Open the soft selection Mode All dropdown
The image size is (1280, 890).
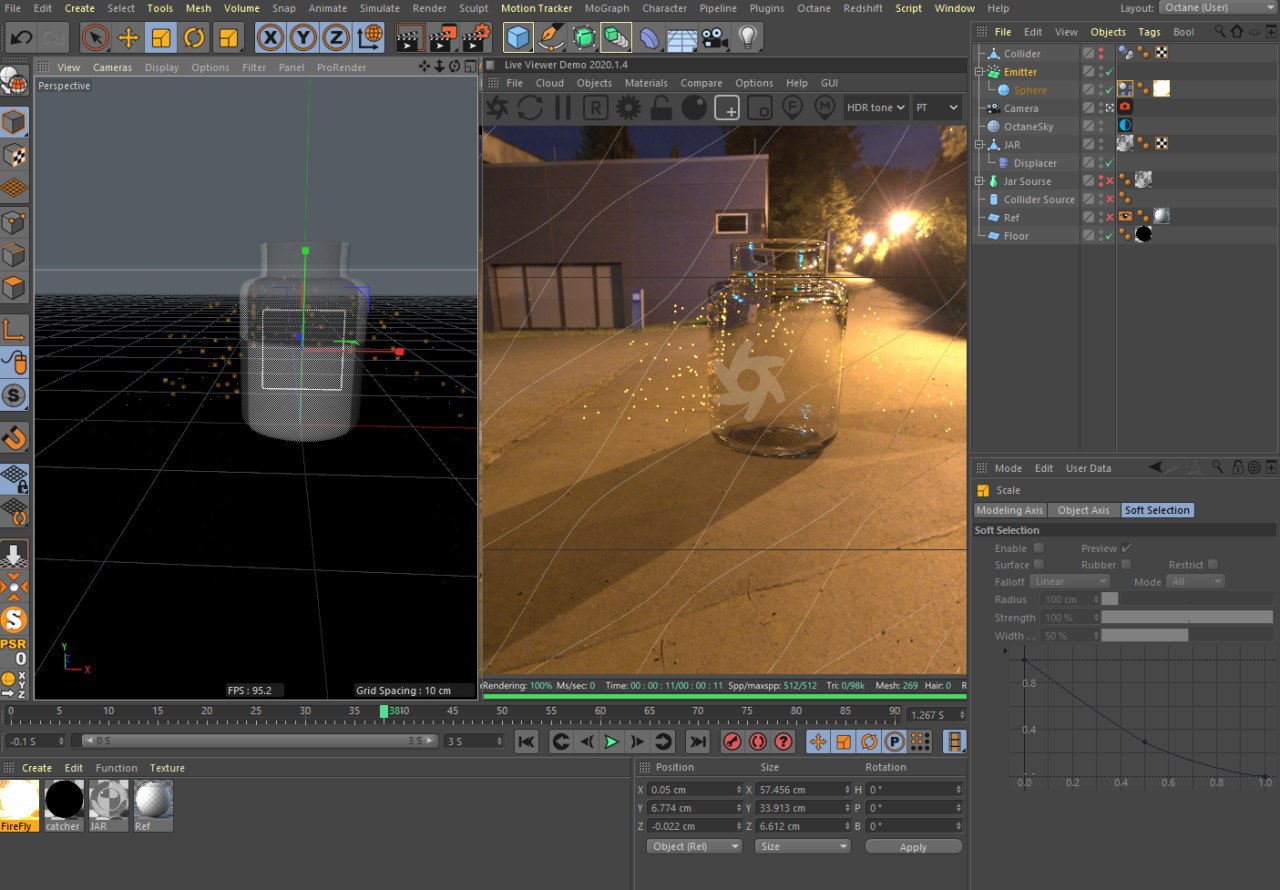tap(1196, 581)
